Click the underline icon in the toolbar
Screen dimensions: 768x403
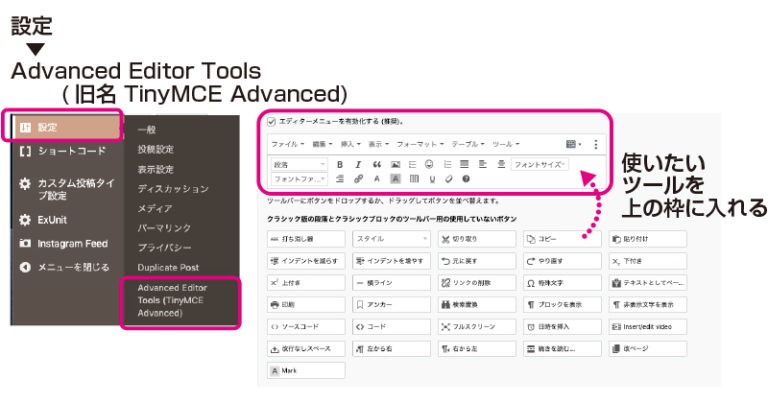pyautogui.click(x=430, y=179)
